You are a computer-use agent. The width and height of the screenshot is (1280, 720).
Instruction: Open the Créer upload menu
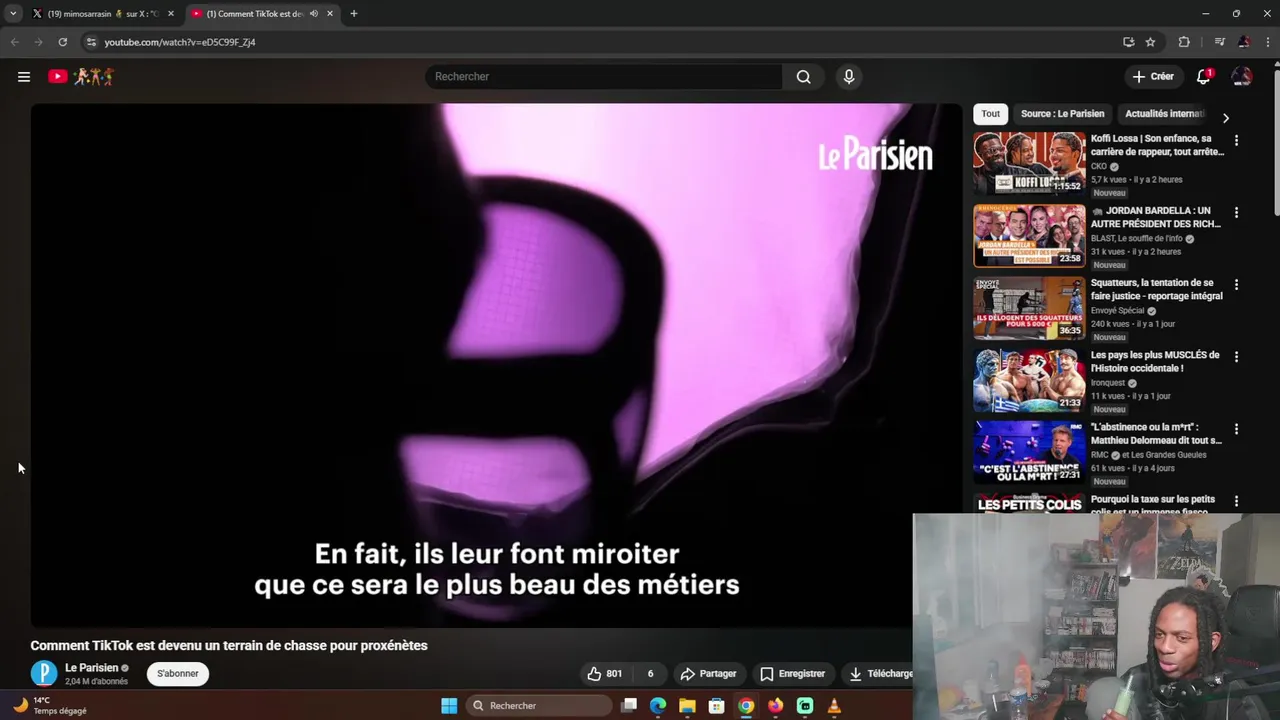[1153, 76]
